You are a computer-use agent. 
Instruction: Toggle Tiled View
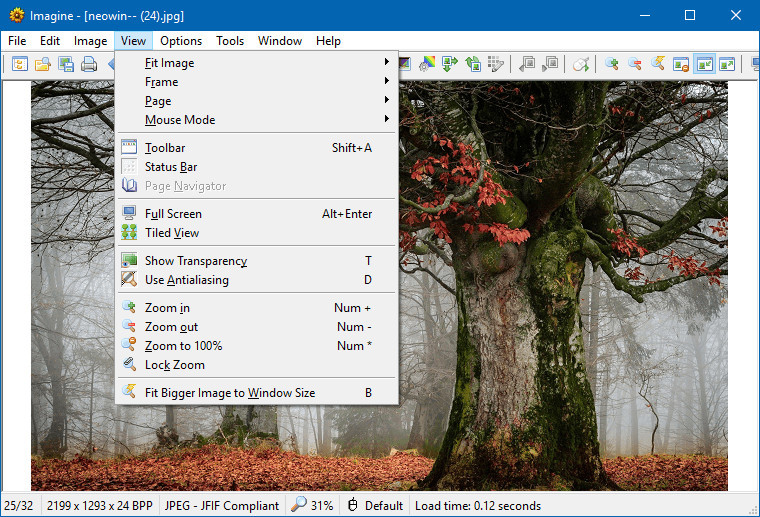(x=257, y=233)
